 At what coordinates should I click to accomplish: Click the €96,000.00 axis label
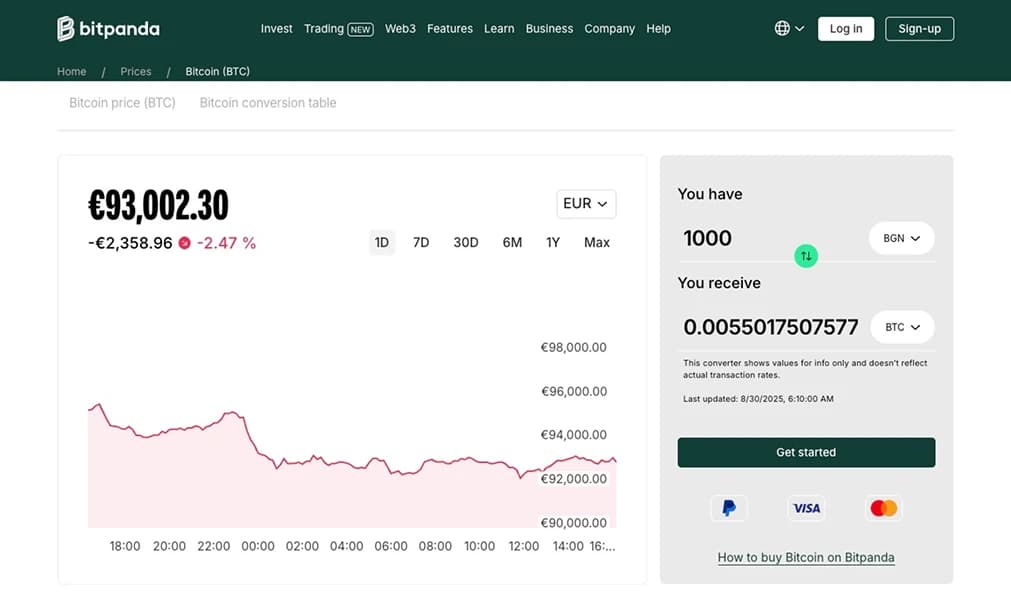(x=574, y=391)
